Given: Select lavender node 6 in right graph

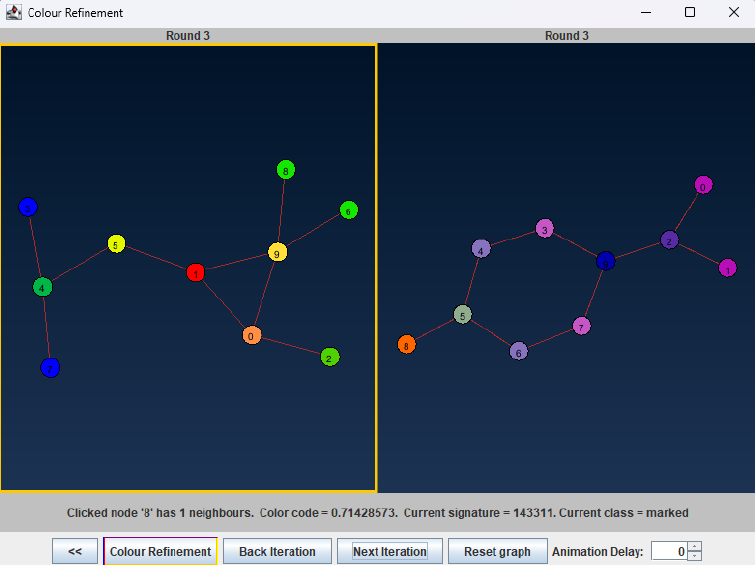Looking at the screenshot, I should [519, 352].
